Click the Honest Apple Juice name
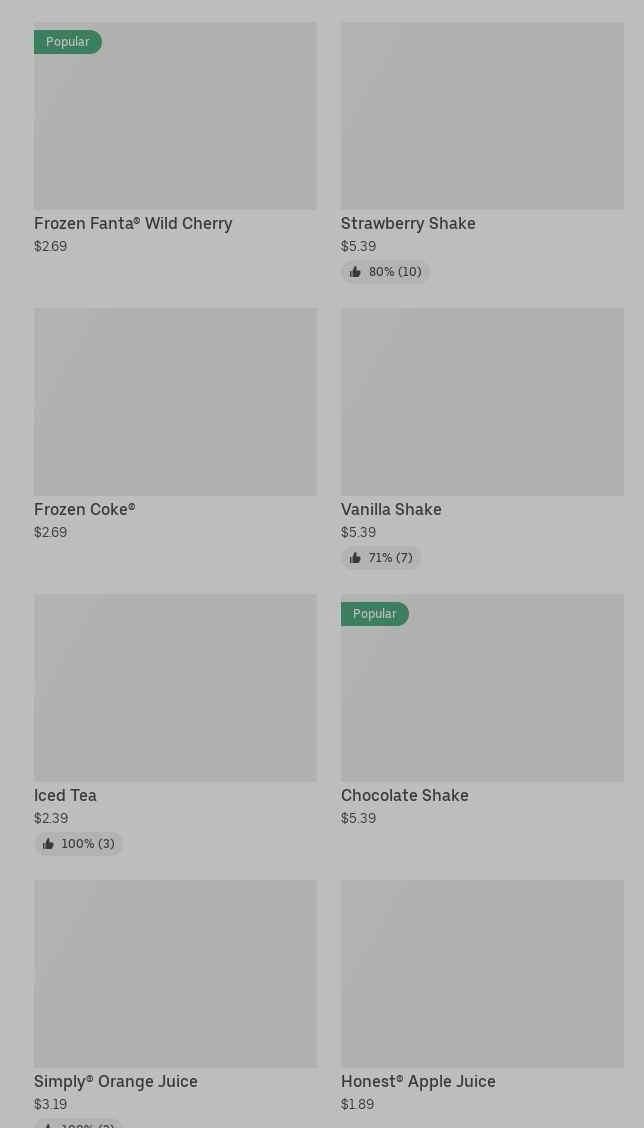 point(418,1082)
